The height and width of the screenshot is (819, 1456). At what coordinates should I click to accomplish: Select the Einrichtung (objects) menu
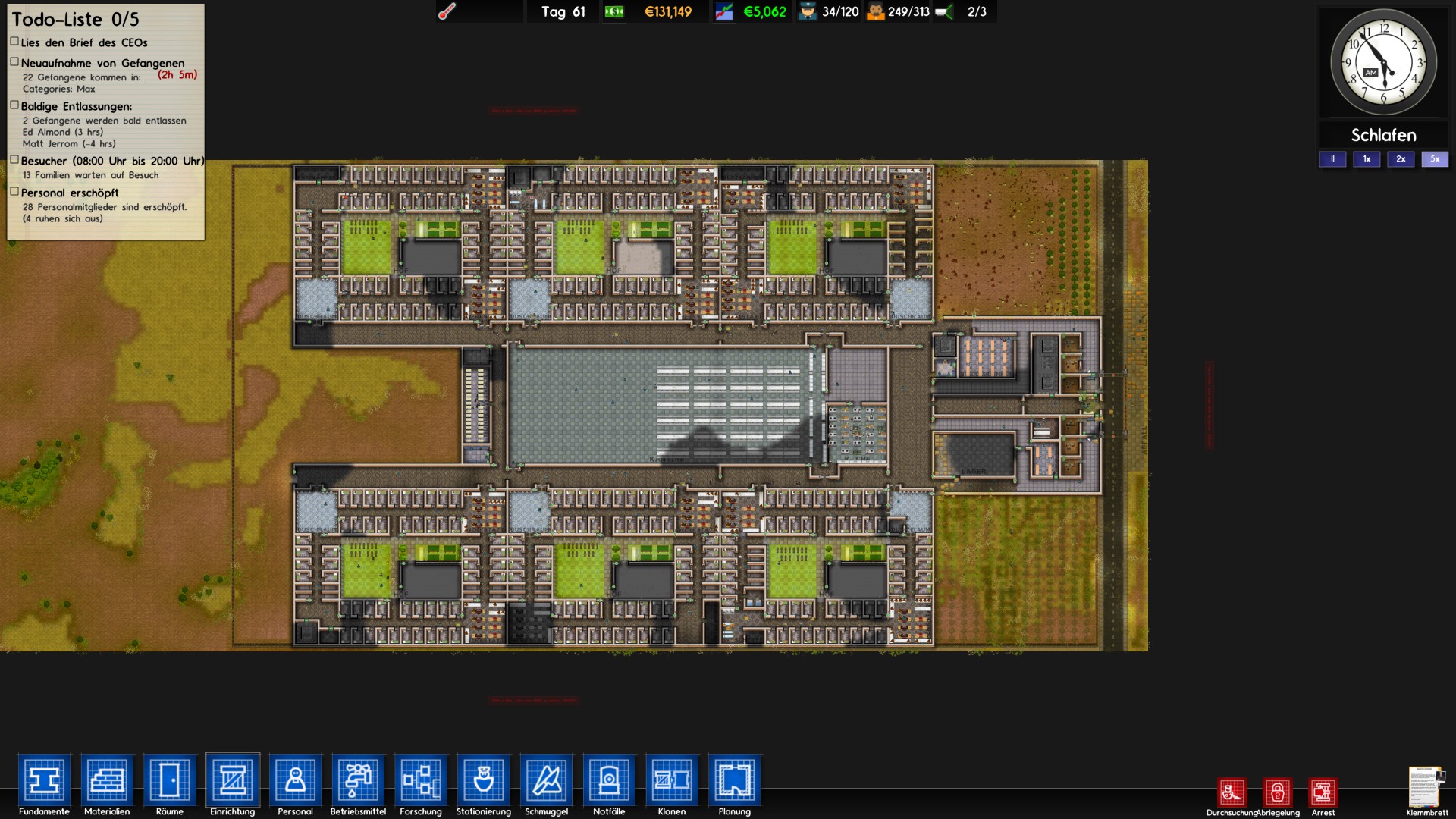click(x=233, y=780)
